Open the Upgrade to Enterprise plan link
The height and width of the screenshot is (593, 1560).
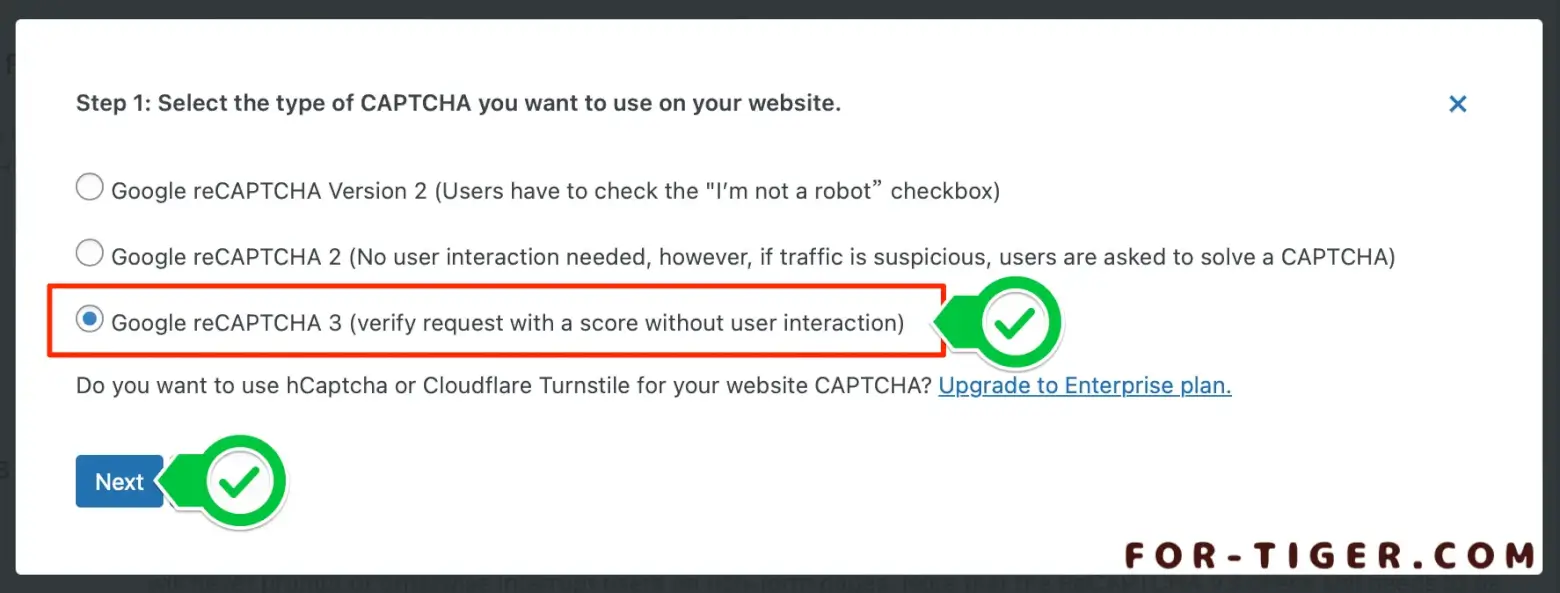(1084, 385)
